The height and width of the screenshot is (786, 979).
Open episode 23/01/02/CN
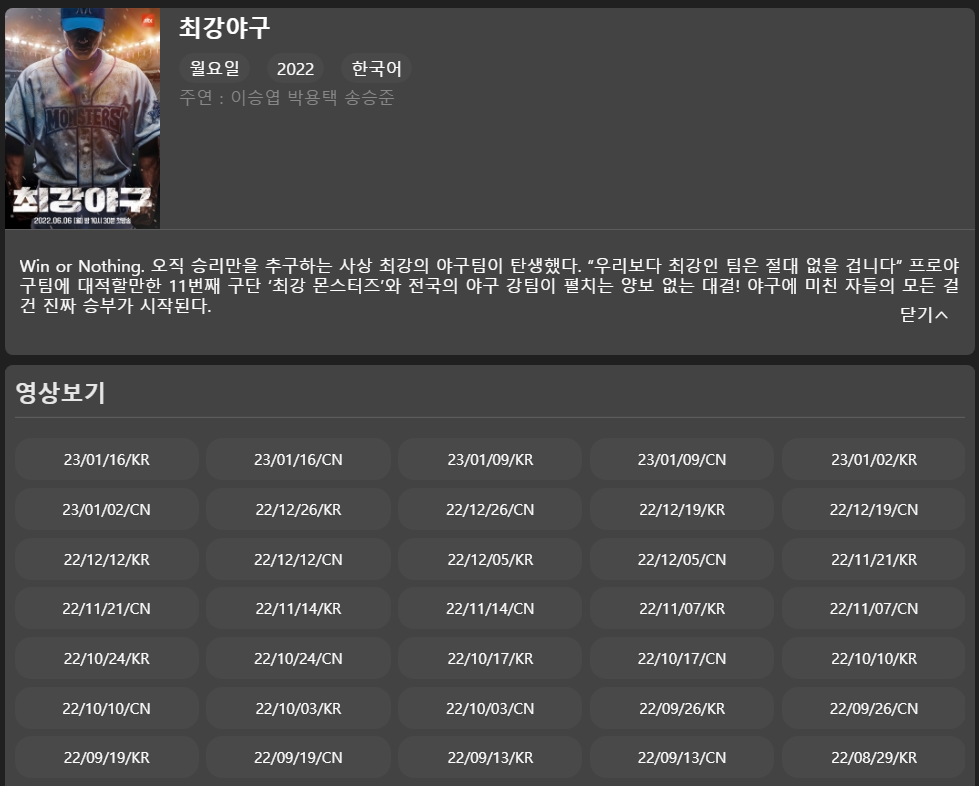pos(107,509)
